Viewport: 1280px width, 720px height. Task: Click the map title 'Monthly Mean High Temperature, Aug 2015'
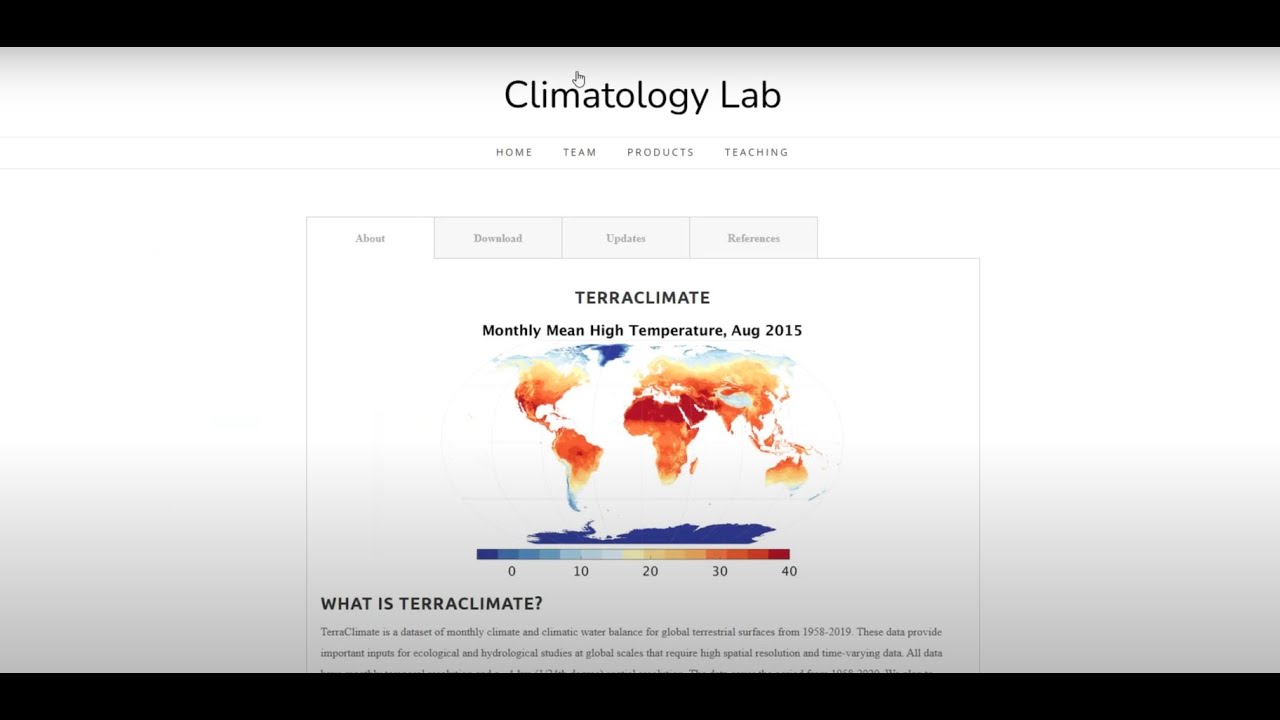642,330
